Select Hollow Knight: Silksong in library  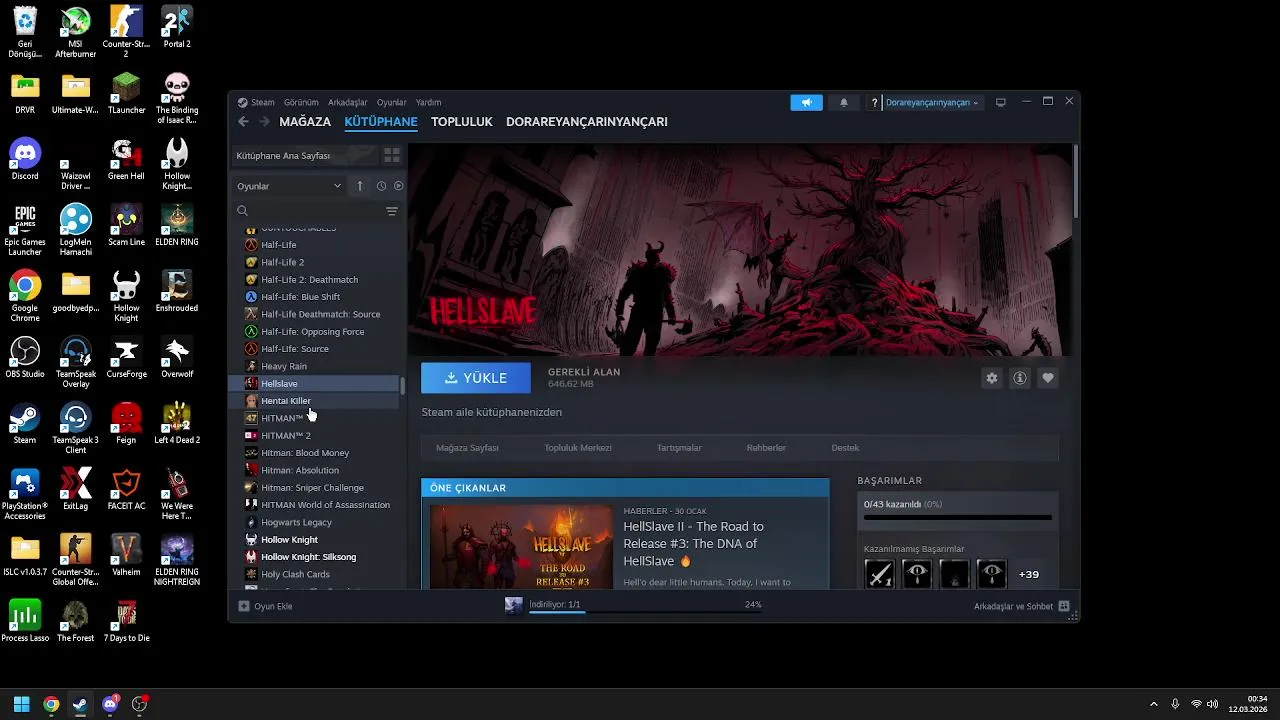click(x=308, y=557)
